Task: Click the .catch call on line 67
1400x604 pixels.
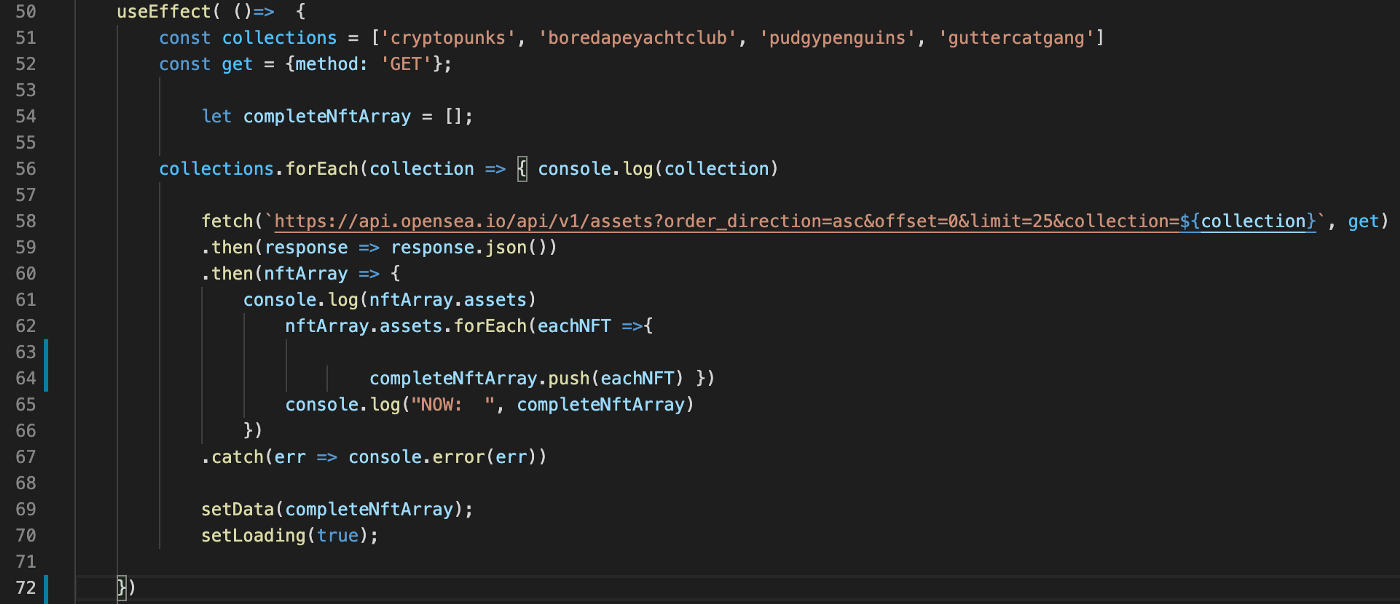Action: (x=233, y=457)
